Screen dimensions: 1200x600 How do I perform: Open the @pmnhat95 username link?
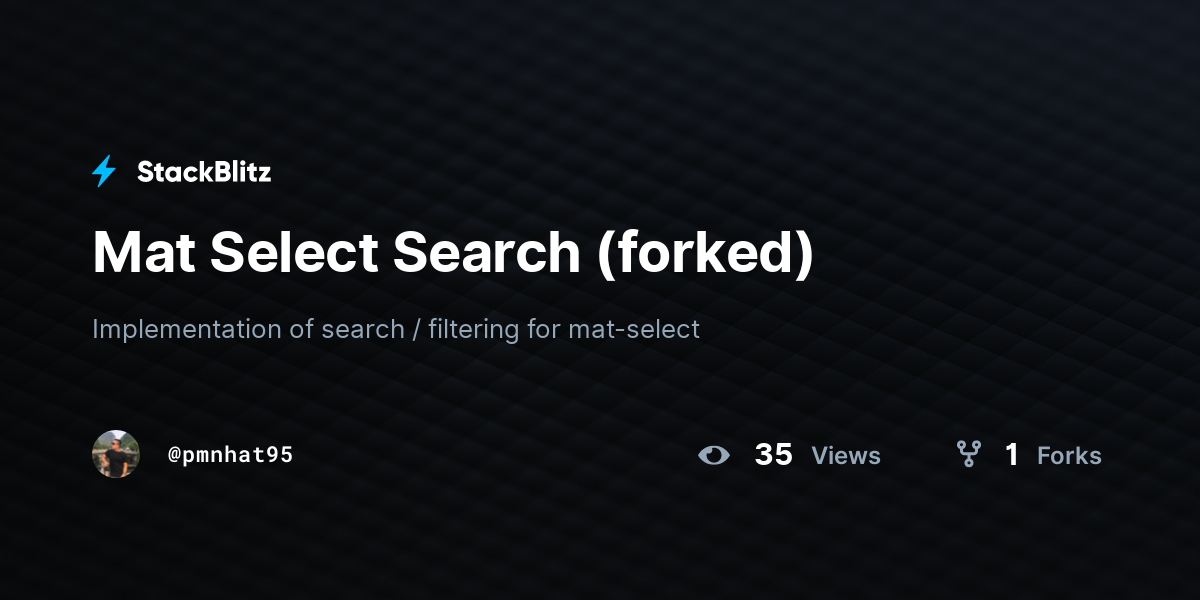pos(231,455)
